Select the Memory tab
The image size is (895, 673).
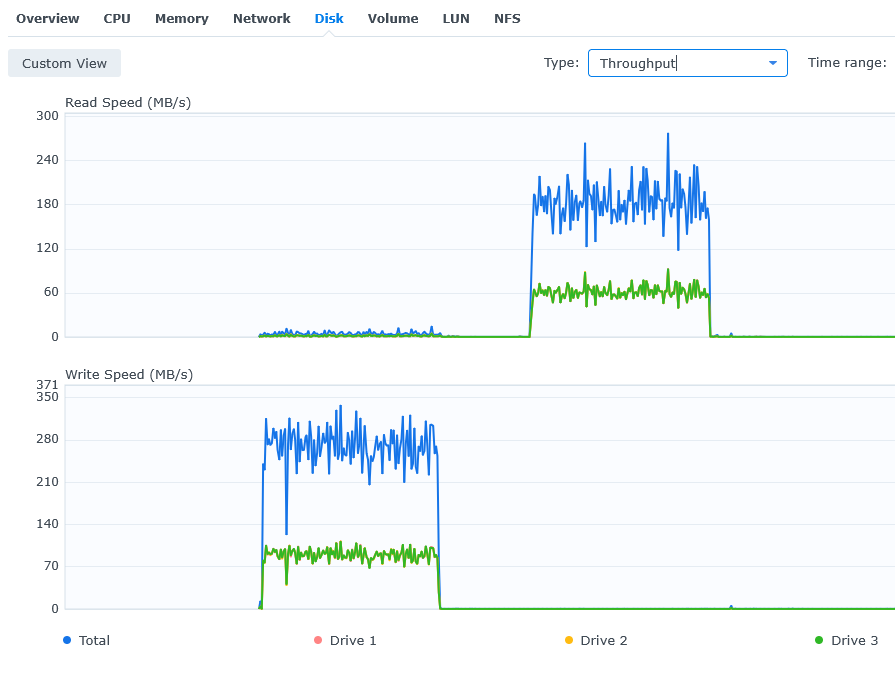182,18
